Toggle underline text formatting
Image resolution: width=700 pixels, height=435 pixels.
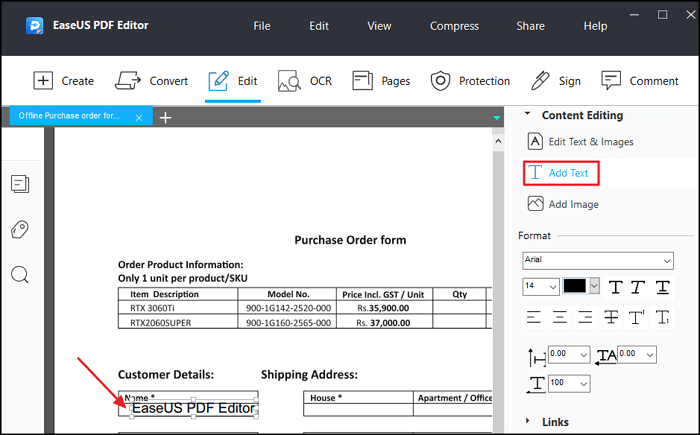pyautogui.click(x=662, y=287)
